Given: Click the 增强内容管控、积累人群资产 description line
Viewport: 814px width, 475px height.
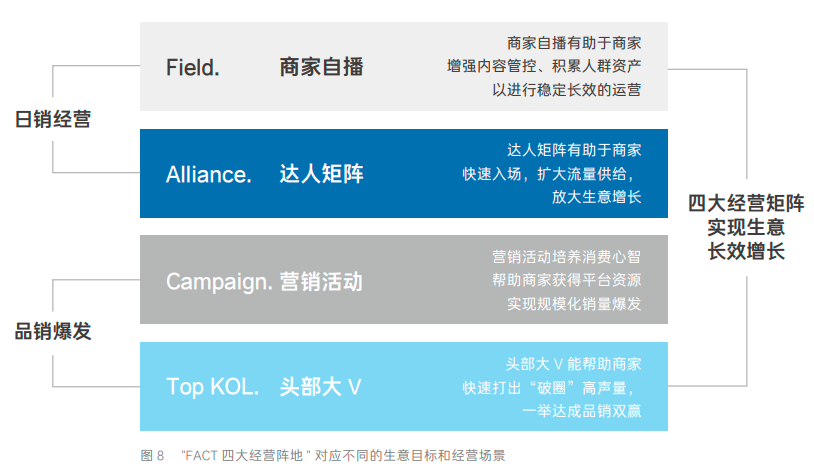Looking at the screenshot, I should pos(544,66).
